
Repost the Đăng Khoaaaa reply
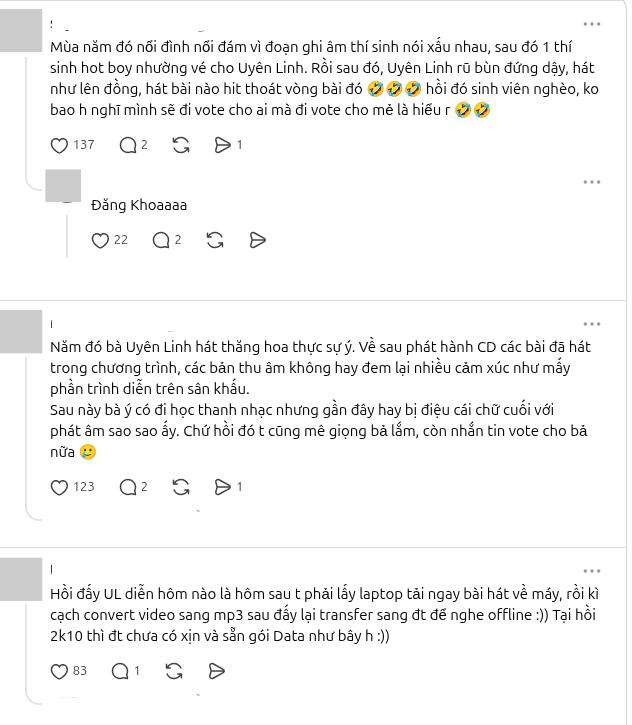[215, 240]
